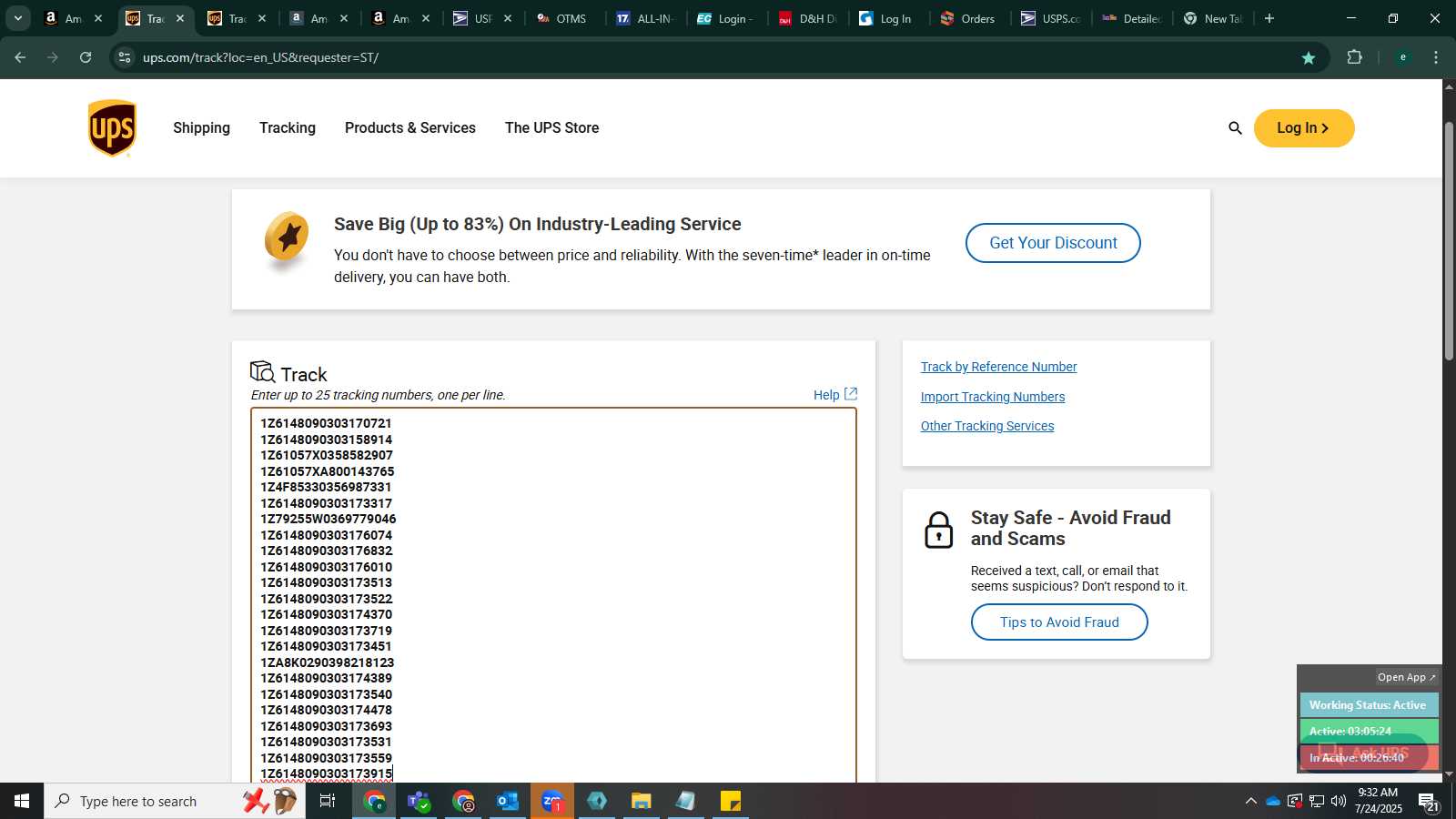This screenshot has height=819, width=1456.
Task: Click OneDrive cloud icon in tray
Action: 1273,801
